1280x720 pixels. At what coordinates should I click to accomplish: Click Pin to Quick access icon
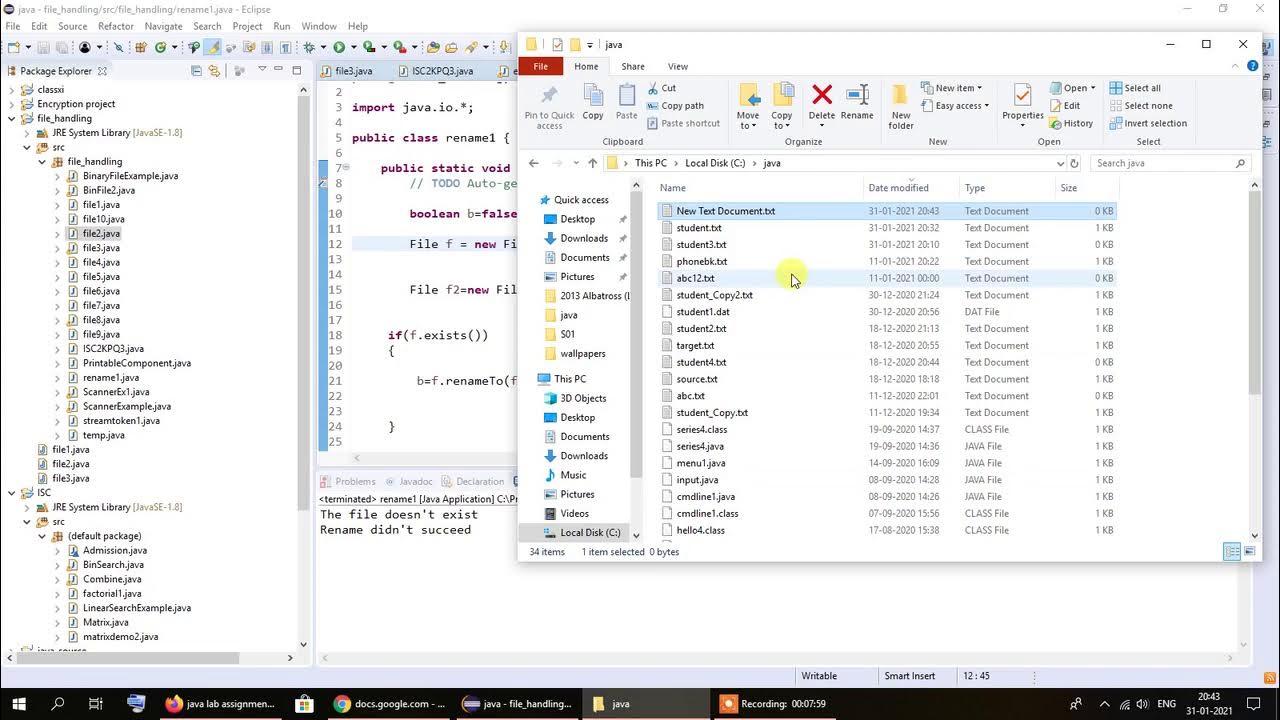pos(549,96)
